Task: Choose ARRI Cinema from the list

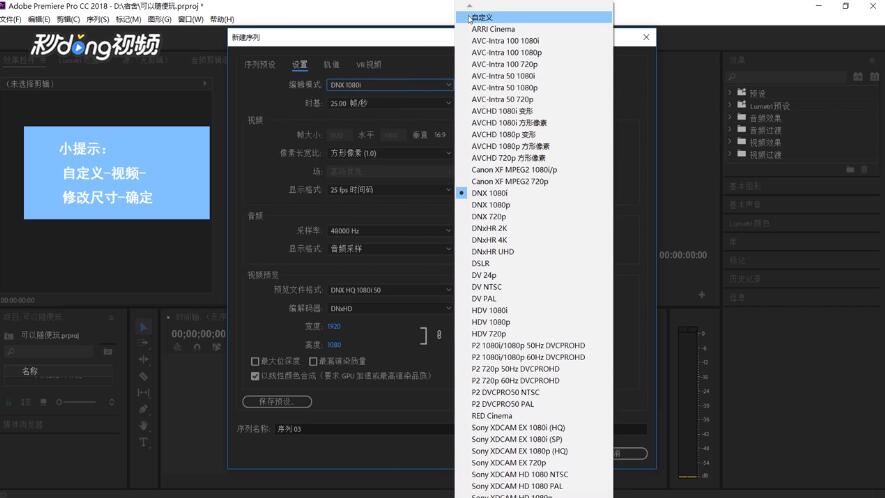Action: (x=534, y=29)
